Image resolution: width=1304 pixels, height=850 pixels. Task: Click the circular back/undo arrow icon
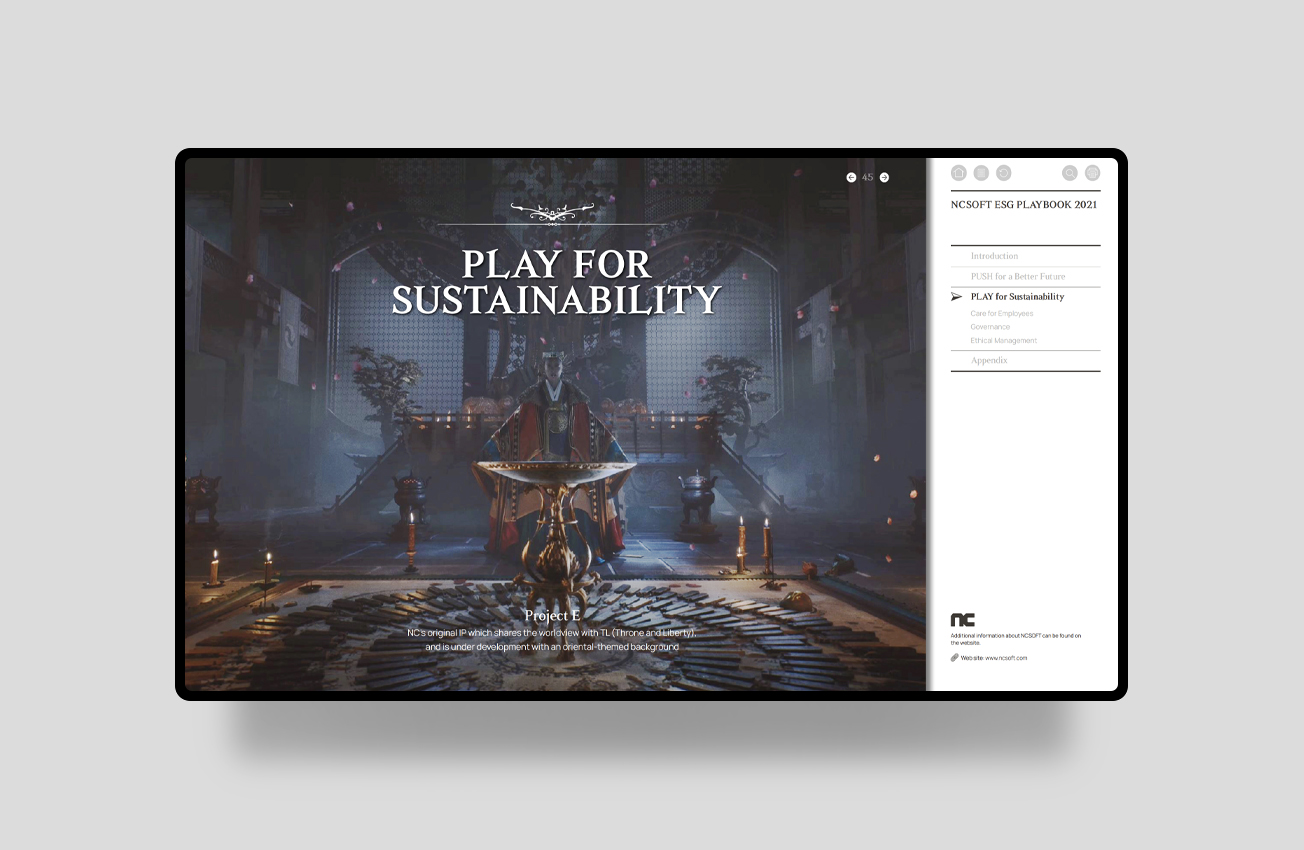point(1004,173)
